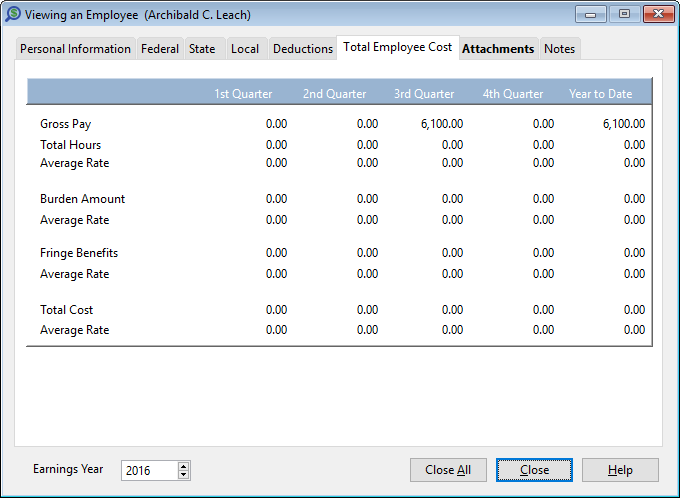Image resolution: width=680 pixels, height=498 pixels.
Task: Click the Earnings Year input field
Action: pos(150,471)
